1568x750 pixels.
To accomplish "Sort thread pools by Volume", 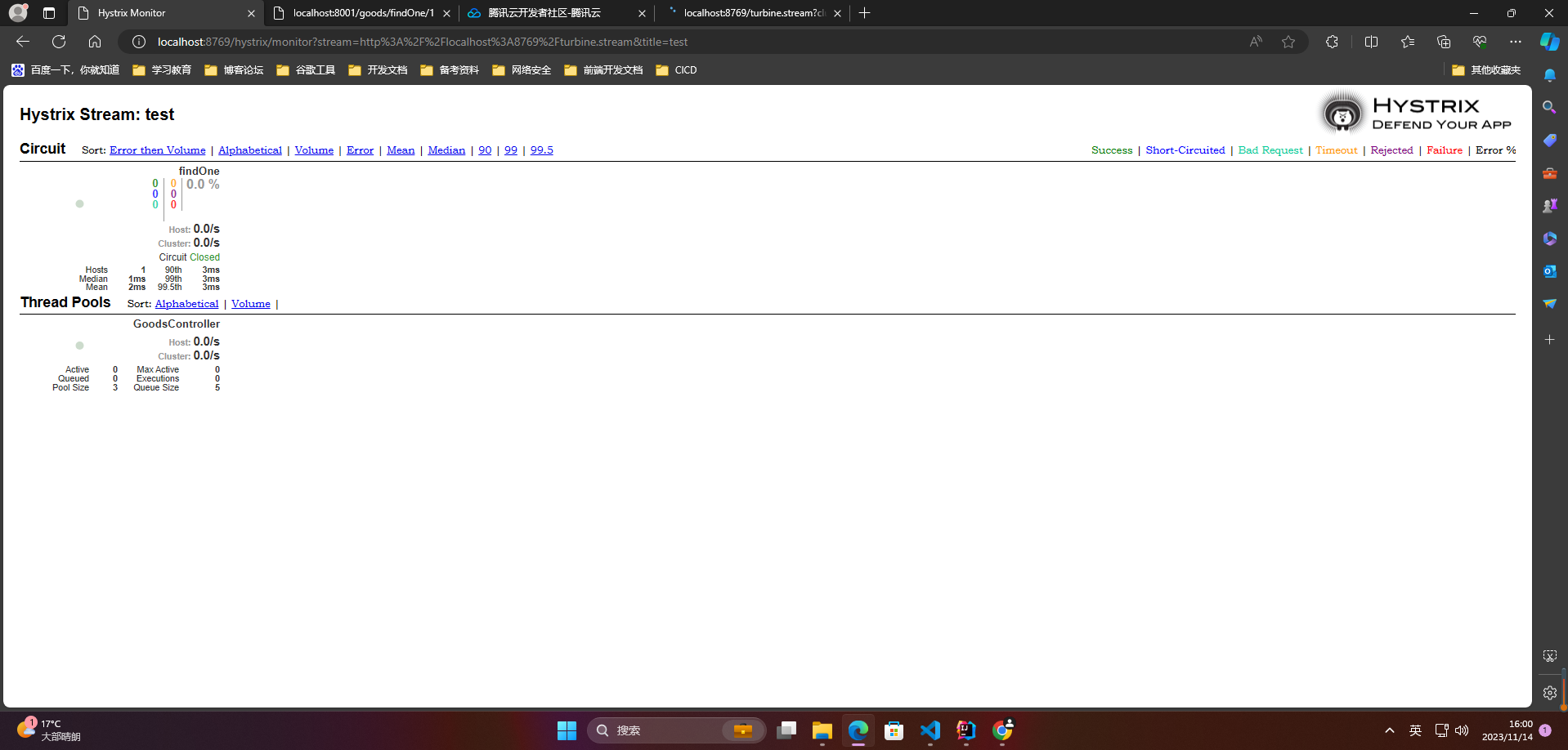I will pos(251,304).
